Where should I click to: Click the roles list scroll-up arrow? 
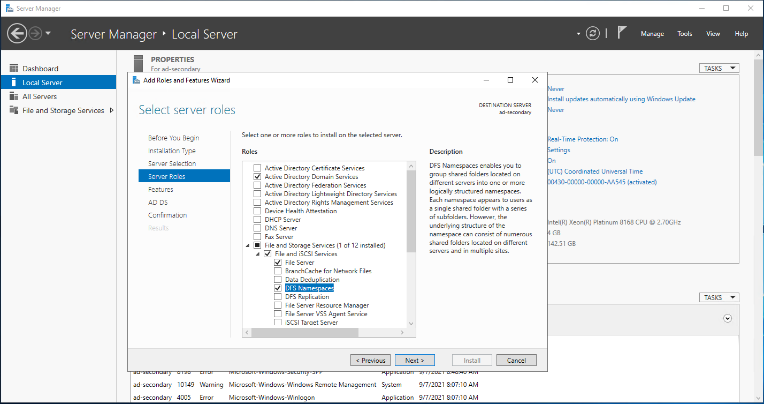pyautogui.click(x=411, y=166)
